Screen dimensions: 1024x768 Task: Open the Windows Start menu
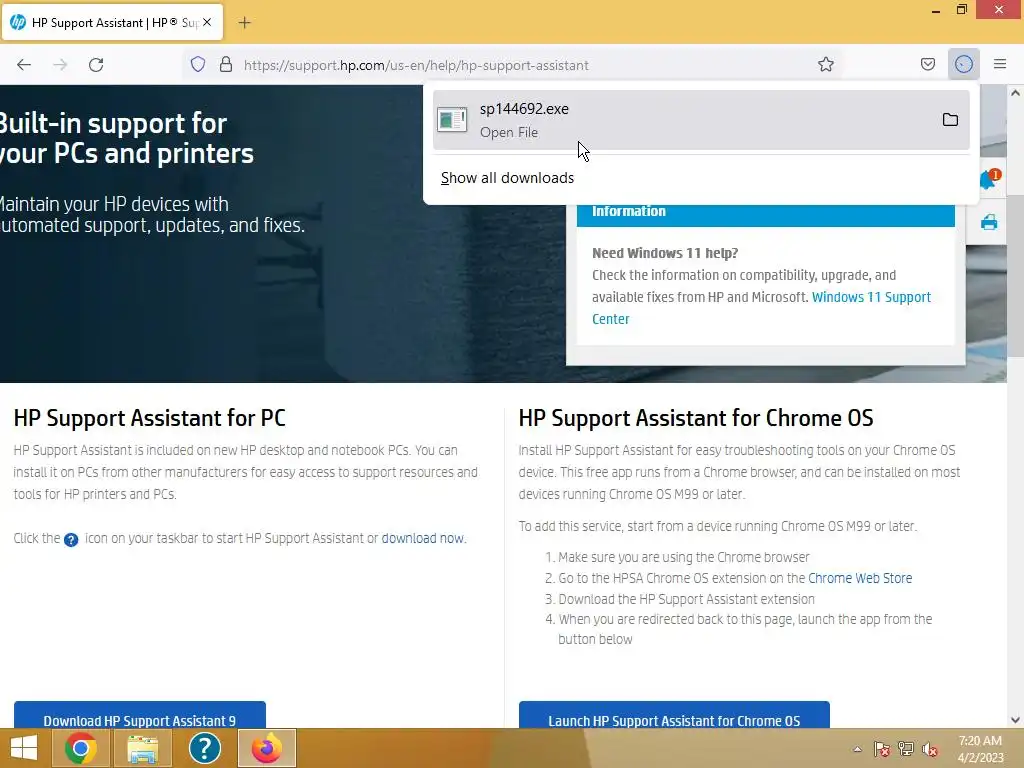[24, 748]
